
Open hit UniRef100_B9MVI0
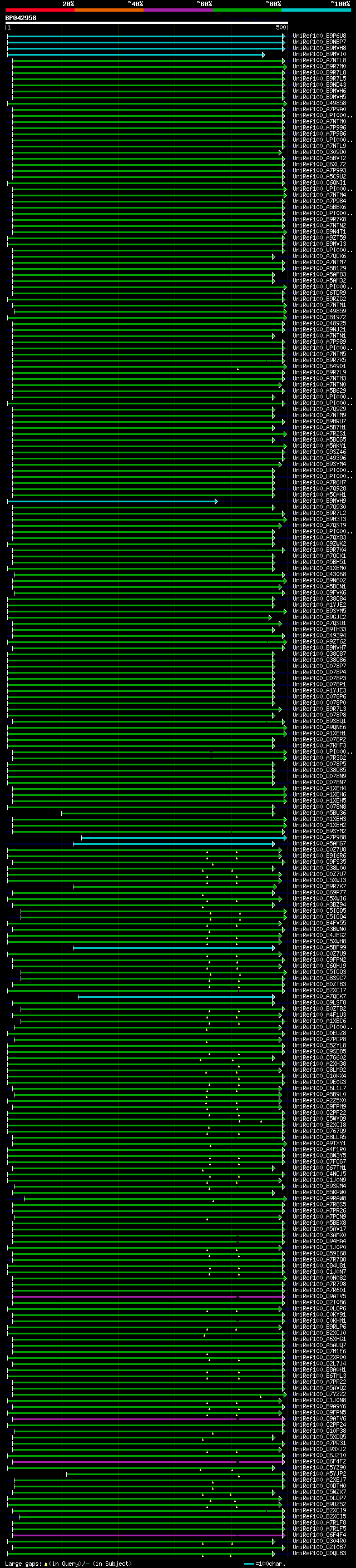[319, 54]
